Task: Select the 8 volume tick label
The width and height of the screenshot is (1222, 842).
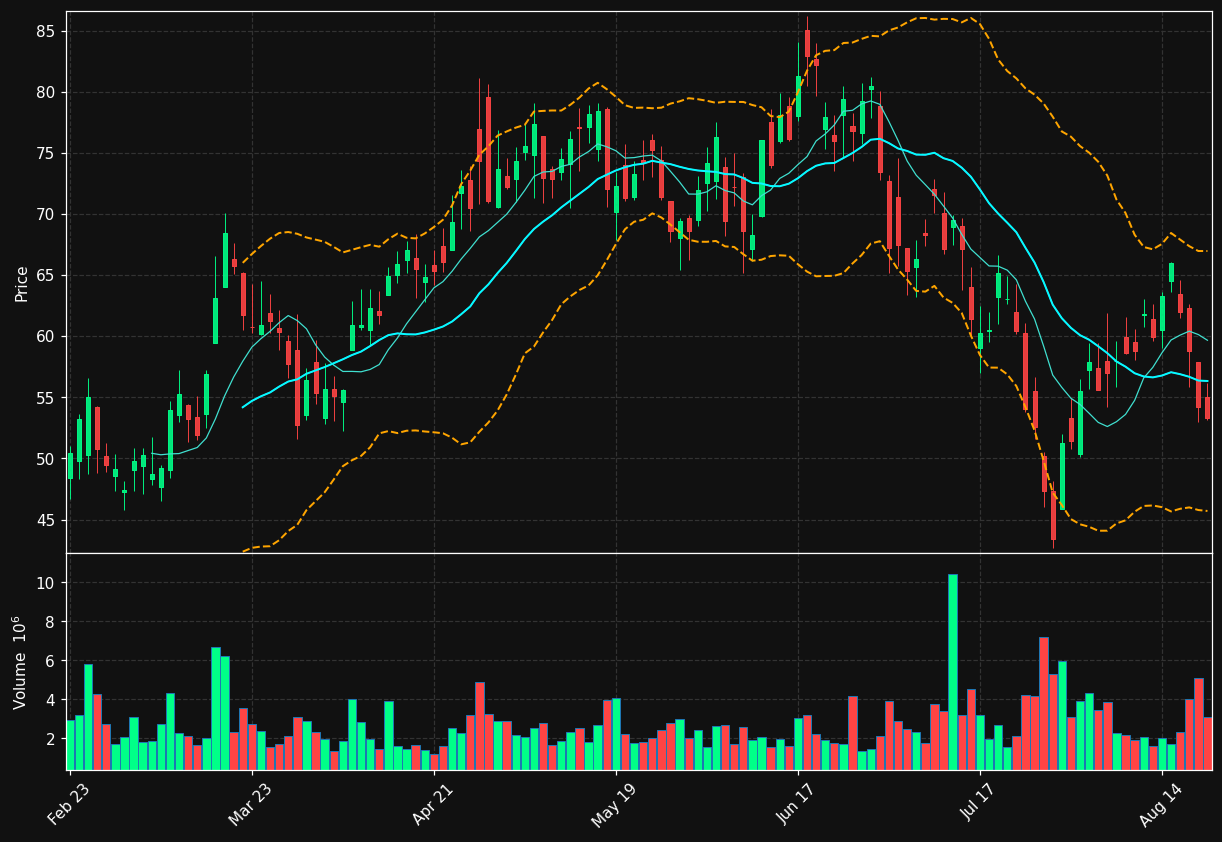Action: [x=50, y=622]
